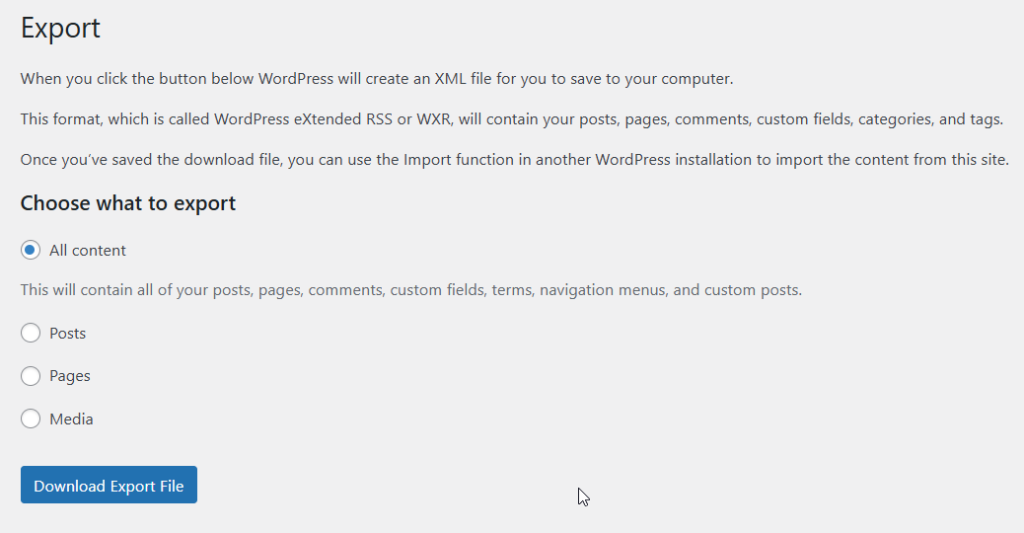This screenshot has width=1024, height=533.
Task: Click the "All content" label text
Action: tap(88, 251)
